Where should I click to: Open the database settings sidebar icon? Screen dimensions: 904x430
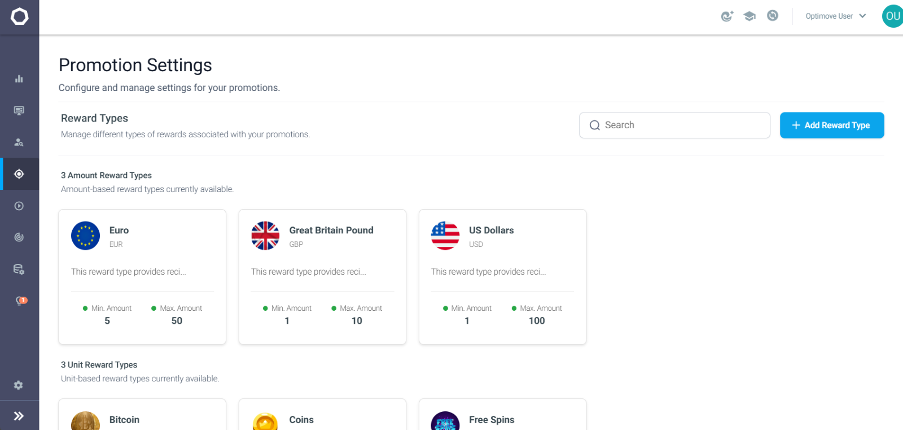click(x=19, y=269)
